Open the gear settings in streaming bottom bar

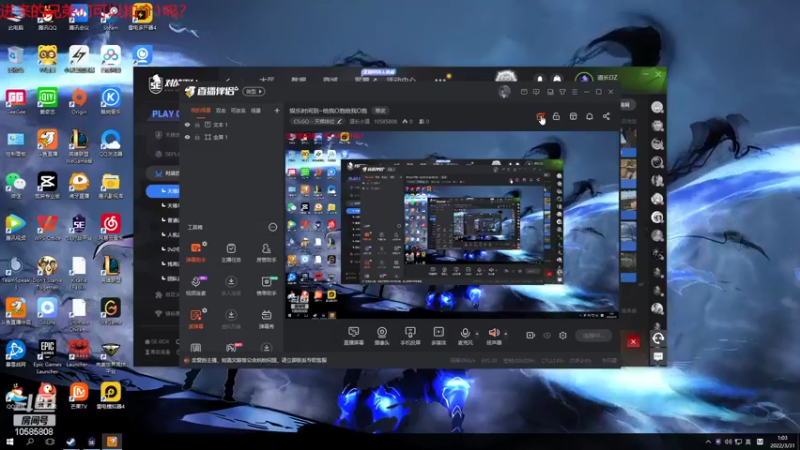point(563,335)
